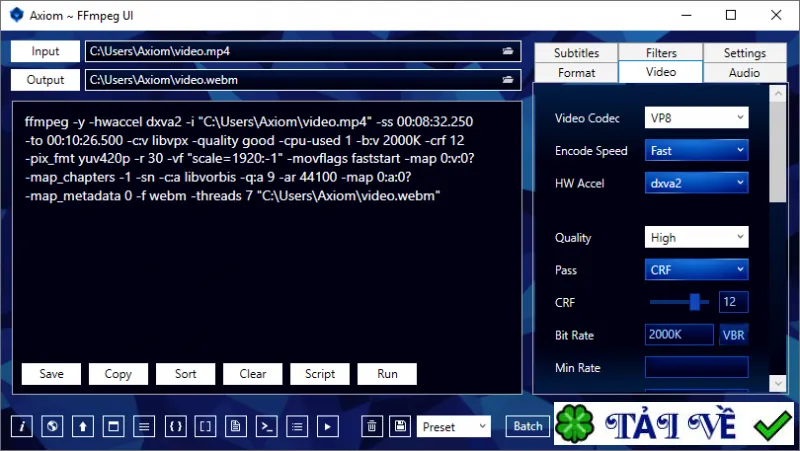
Task: Switch to the Subtitles tab
Action: point(576,53)
